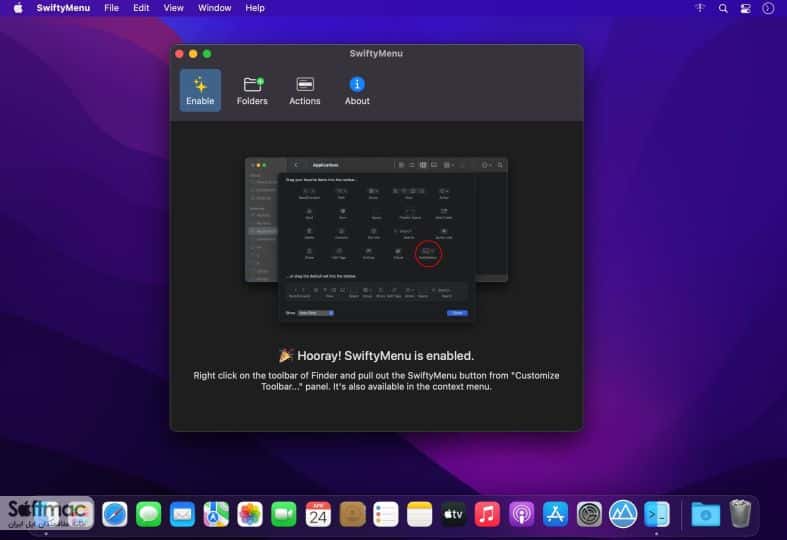Image resolution: width=787 pixels, height=540 pixels.
Task: Open the Folders tab
Action: tap(252, 90)
